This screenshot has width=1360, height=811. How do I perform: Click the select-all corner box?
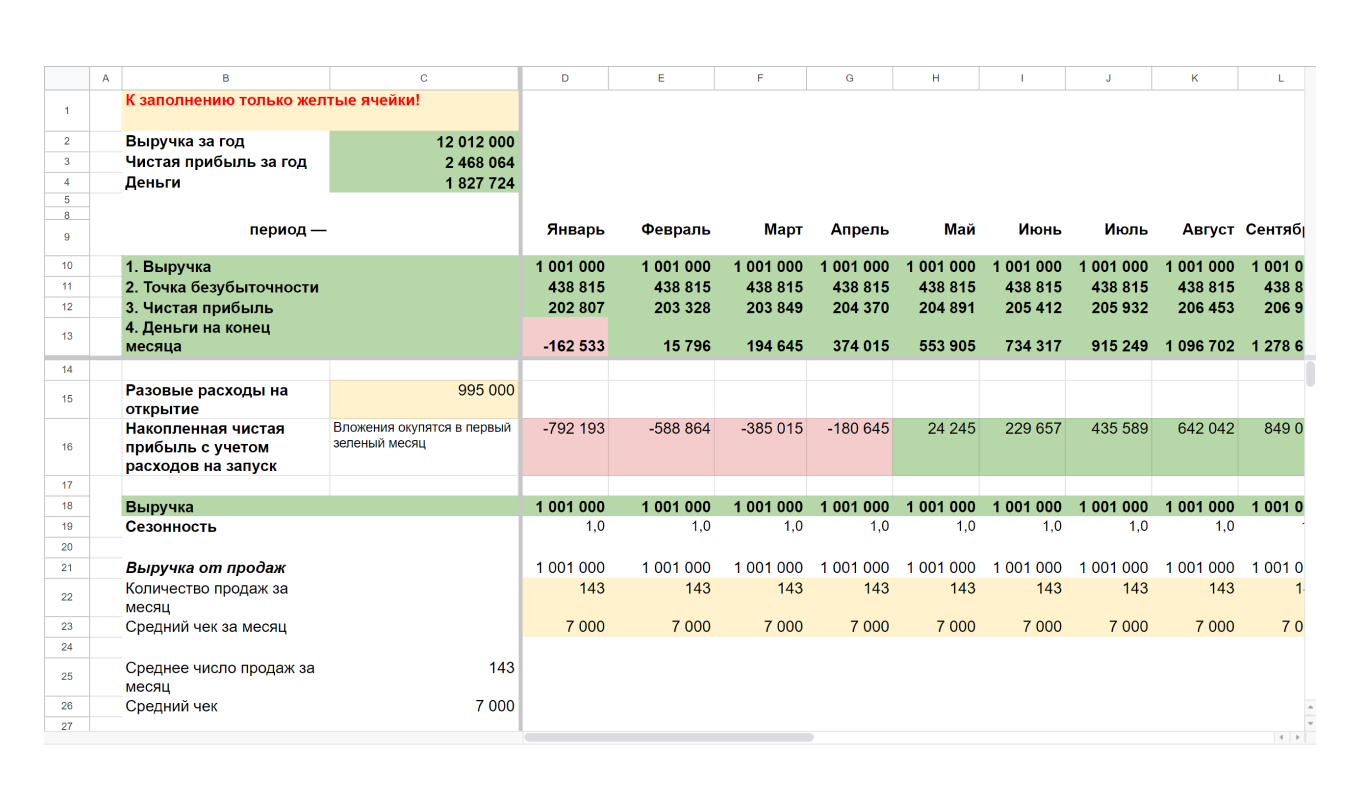[67, 78]
